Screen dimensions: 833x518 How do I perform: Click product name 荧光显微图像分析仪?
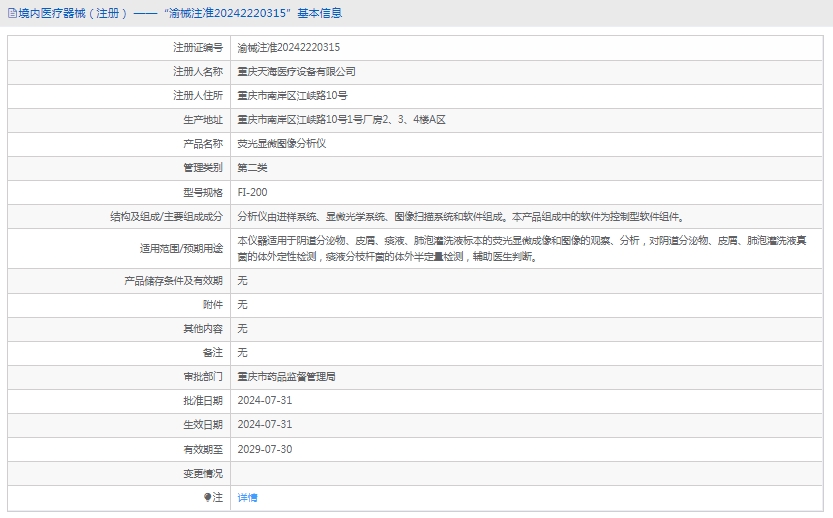tap(281, 143)
